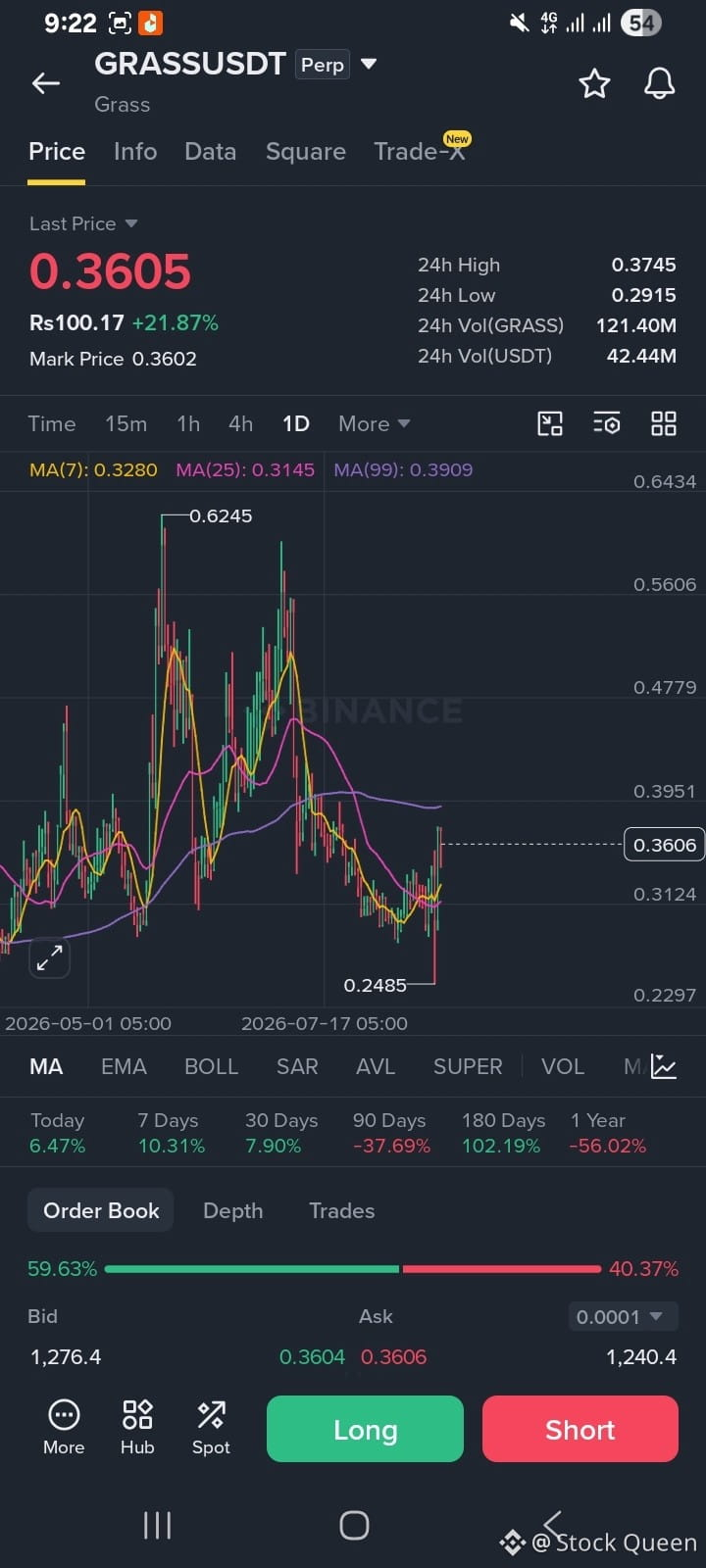Toggle the EMA indicator

click(124, 1066)
